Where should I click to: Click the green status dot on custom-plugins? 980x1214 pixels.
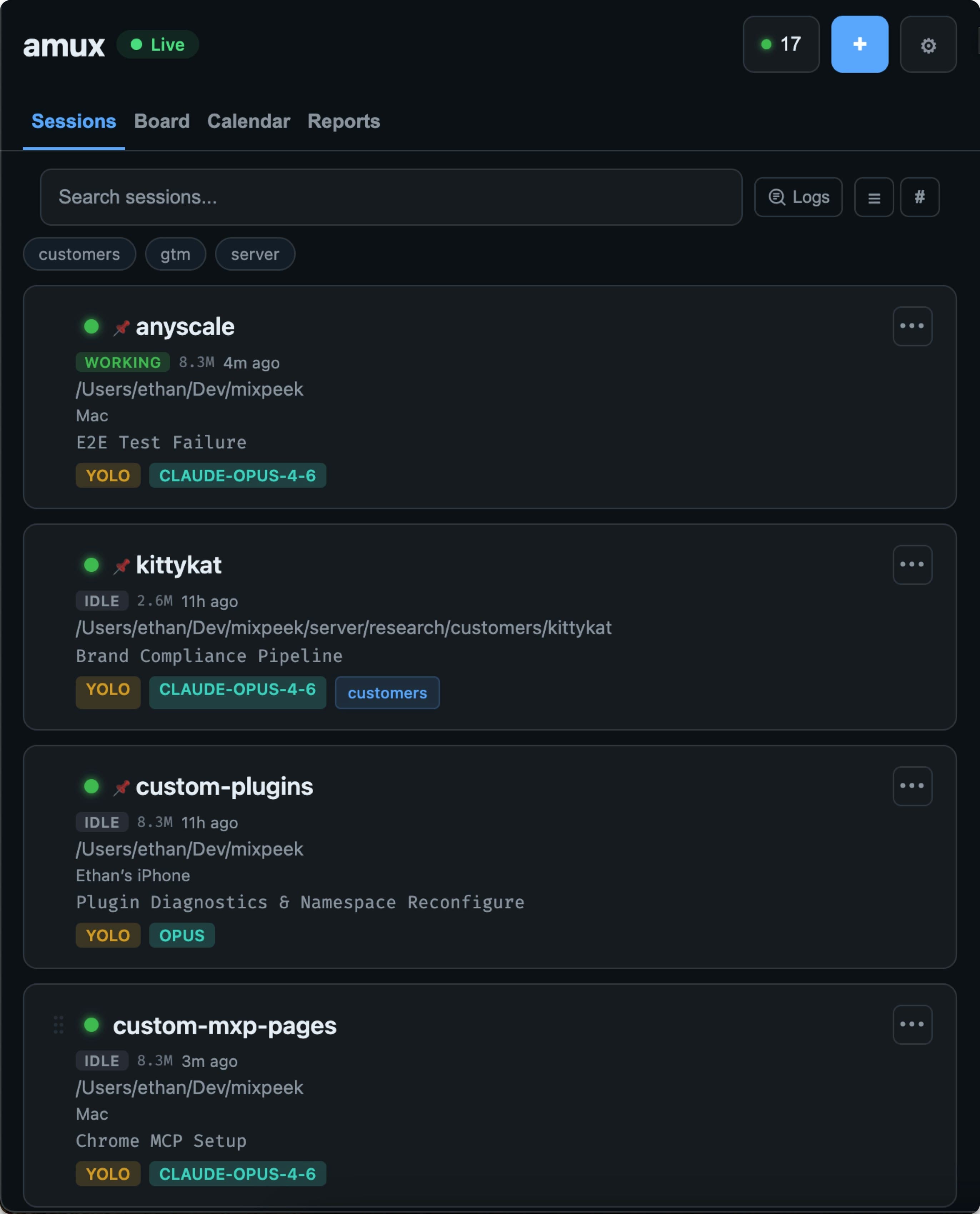coord(91,786)
